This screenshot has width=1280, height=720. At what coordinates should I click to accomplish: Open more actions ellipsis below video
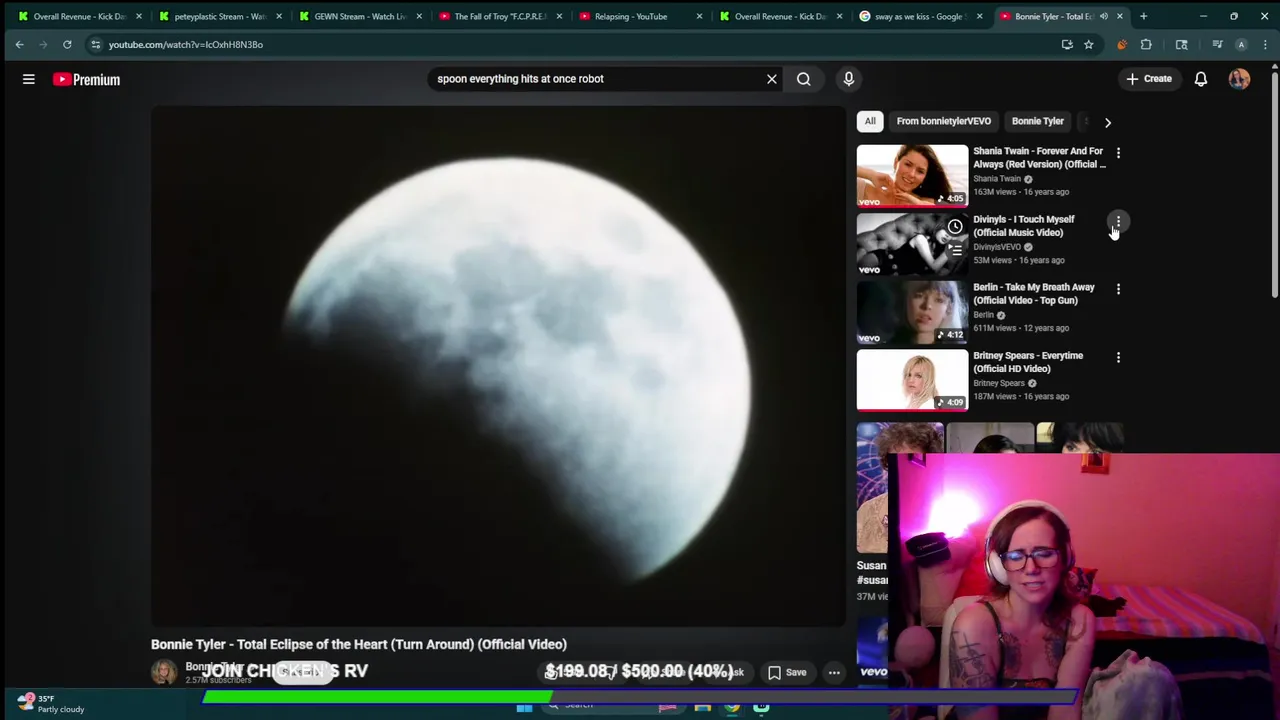click(834, 672)
